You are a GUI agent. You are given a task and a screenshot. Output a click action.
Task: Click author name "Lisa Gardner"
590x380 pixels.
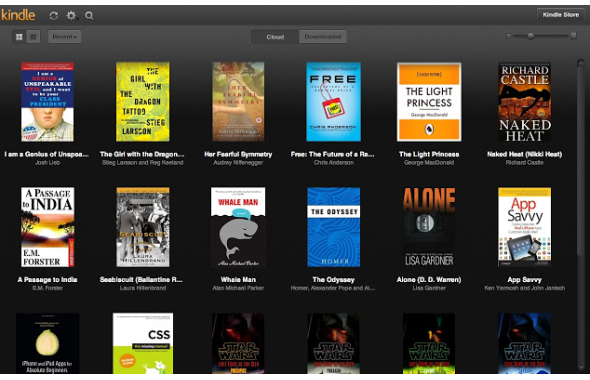429,288
